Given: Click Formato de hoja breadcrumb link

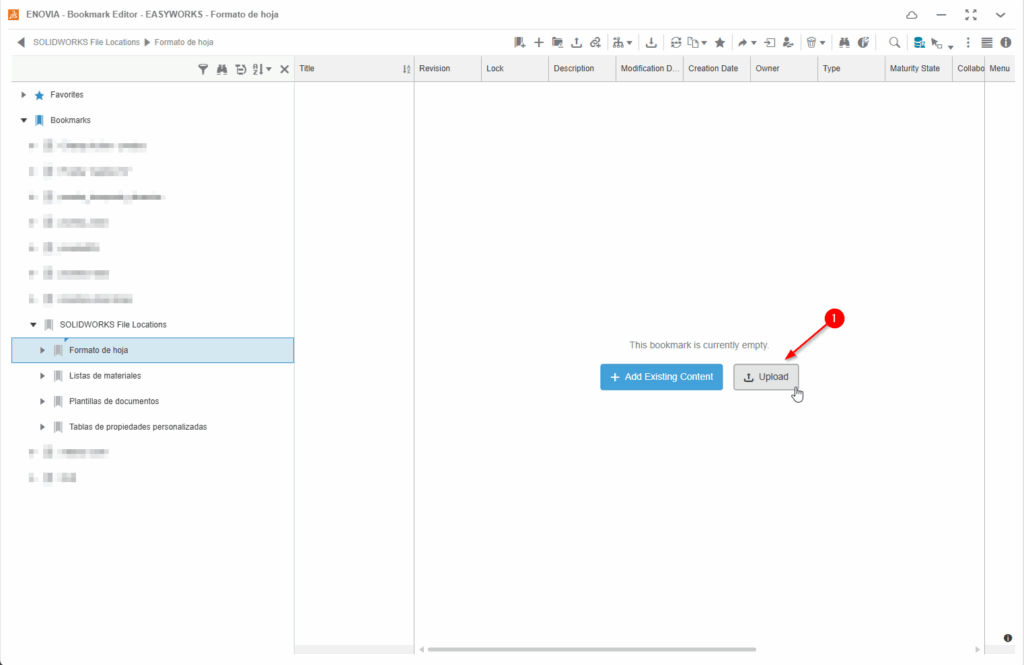Looking at the screenshot, I should tap(184, 42).
